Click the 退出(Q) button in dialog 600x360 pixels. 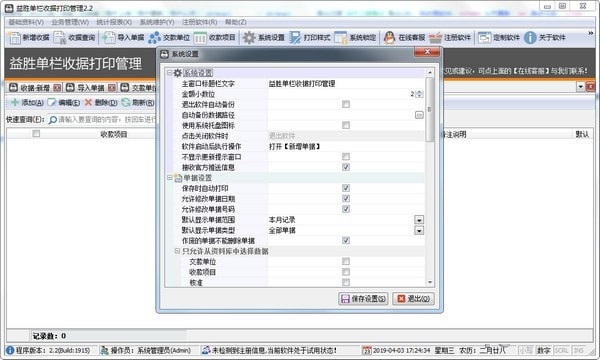pyautogui.click(x=414, y=299)
